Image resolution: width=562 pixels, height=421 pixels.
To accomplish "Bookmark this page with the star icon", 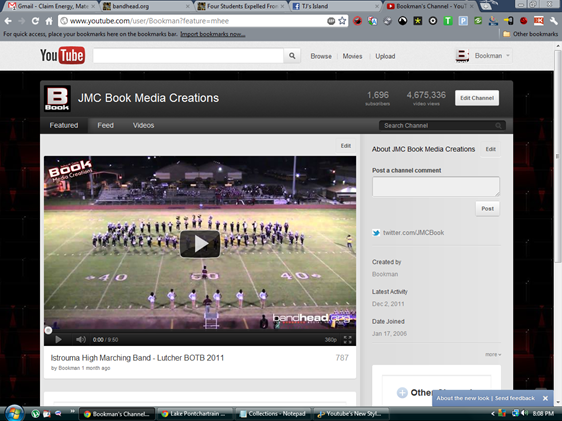I will 342,21.
